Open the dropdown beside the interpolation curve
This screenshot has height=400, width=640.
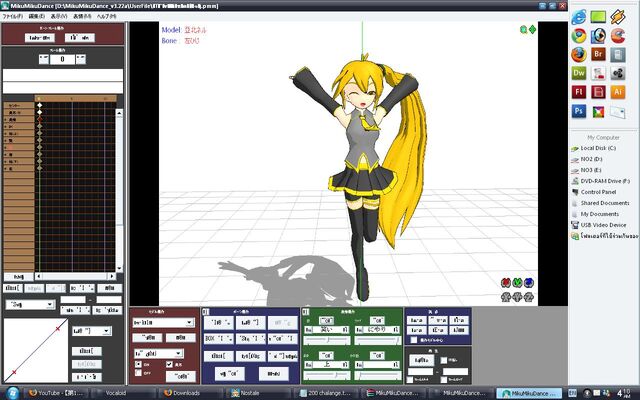91,331
